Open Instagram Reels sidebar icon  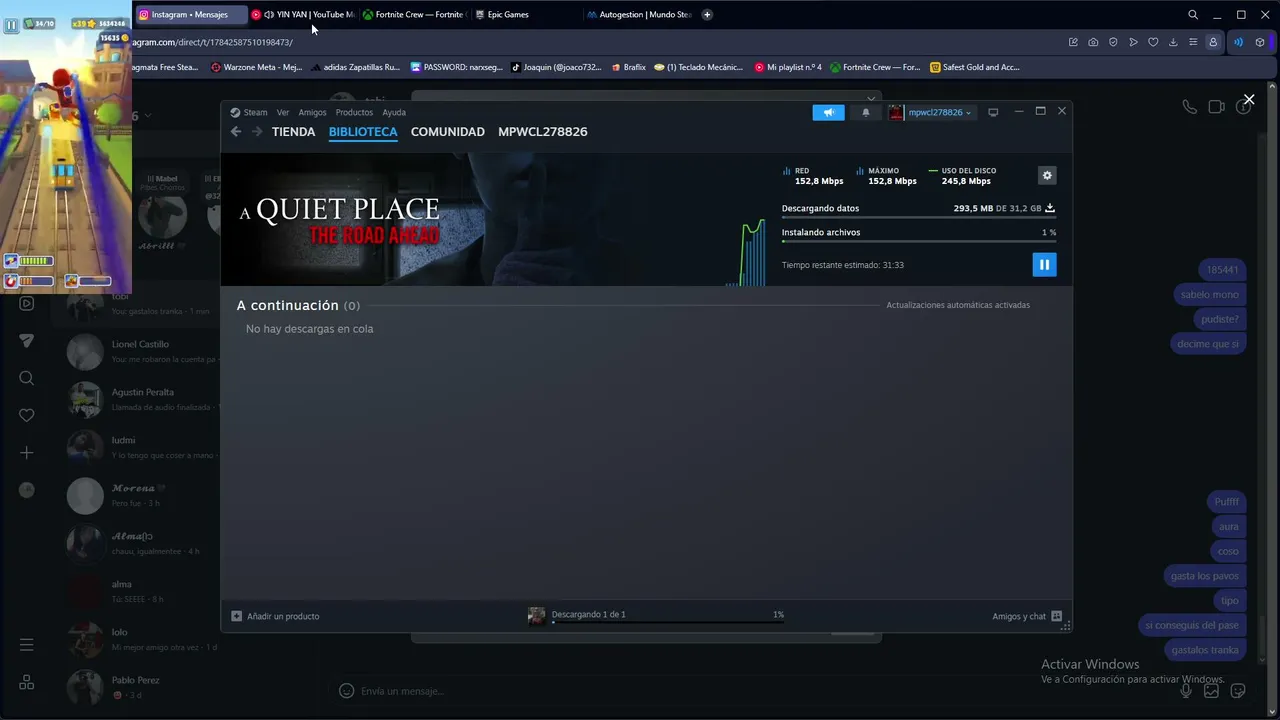pyautogui.click(x=27, y=303)
